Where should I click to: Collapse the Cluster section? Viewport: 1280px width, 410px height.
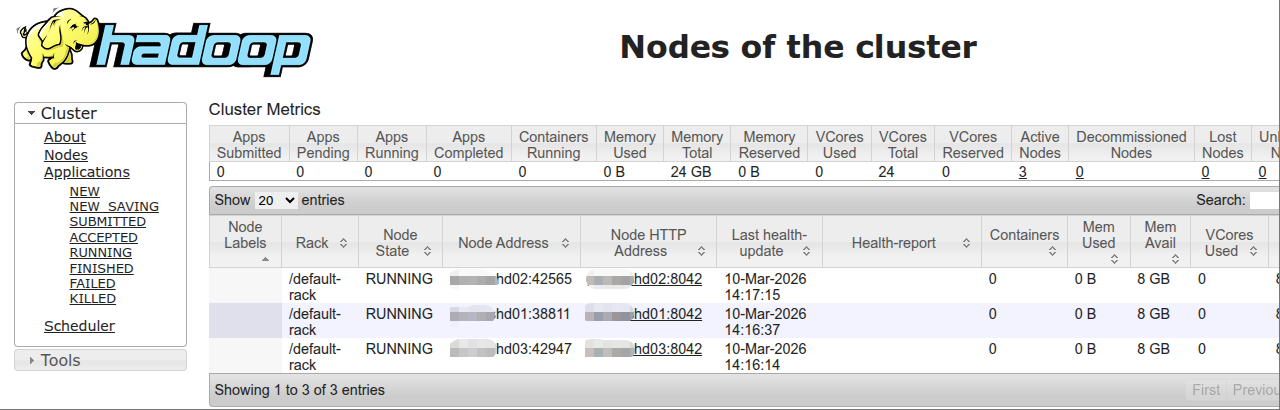(32, 114)
